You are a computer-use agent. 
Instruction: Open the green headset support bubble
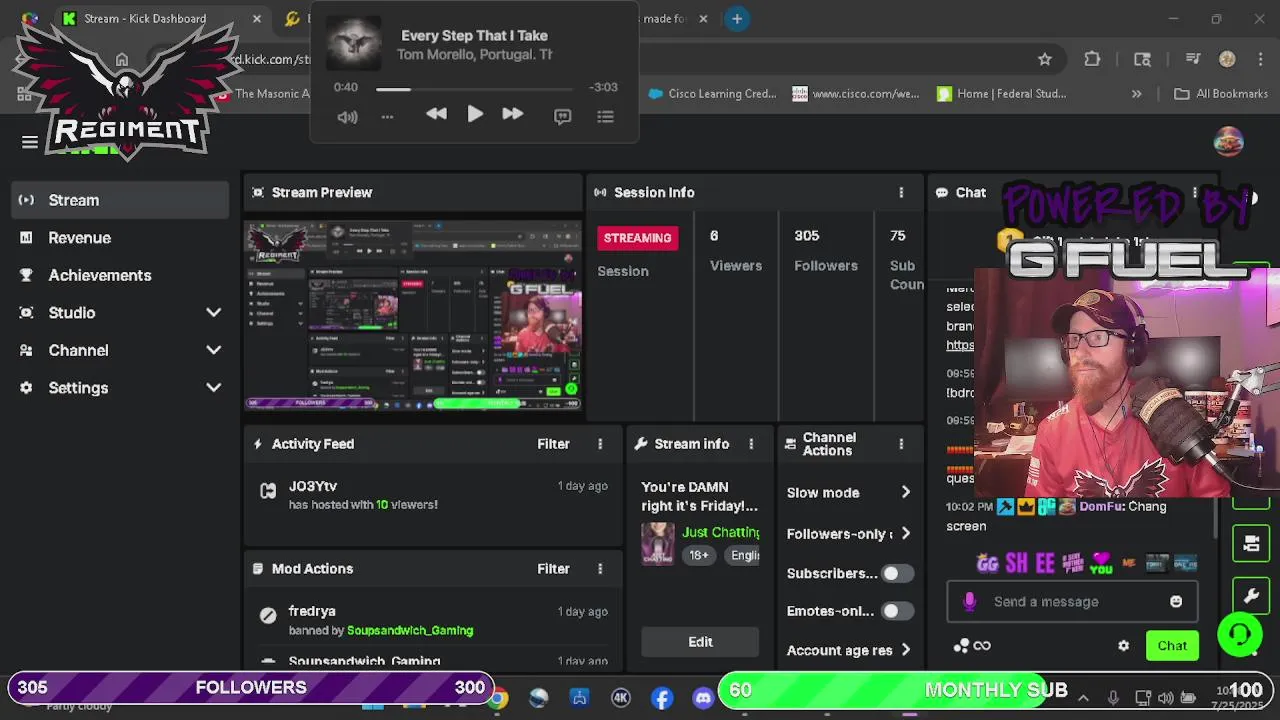click(x=1240, y=634)
